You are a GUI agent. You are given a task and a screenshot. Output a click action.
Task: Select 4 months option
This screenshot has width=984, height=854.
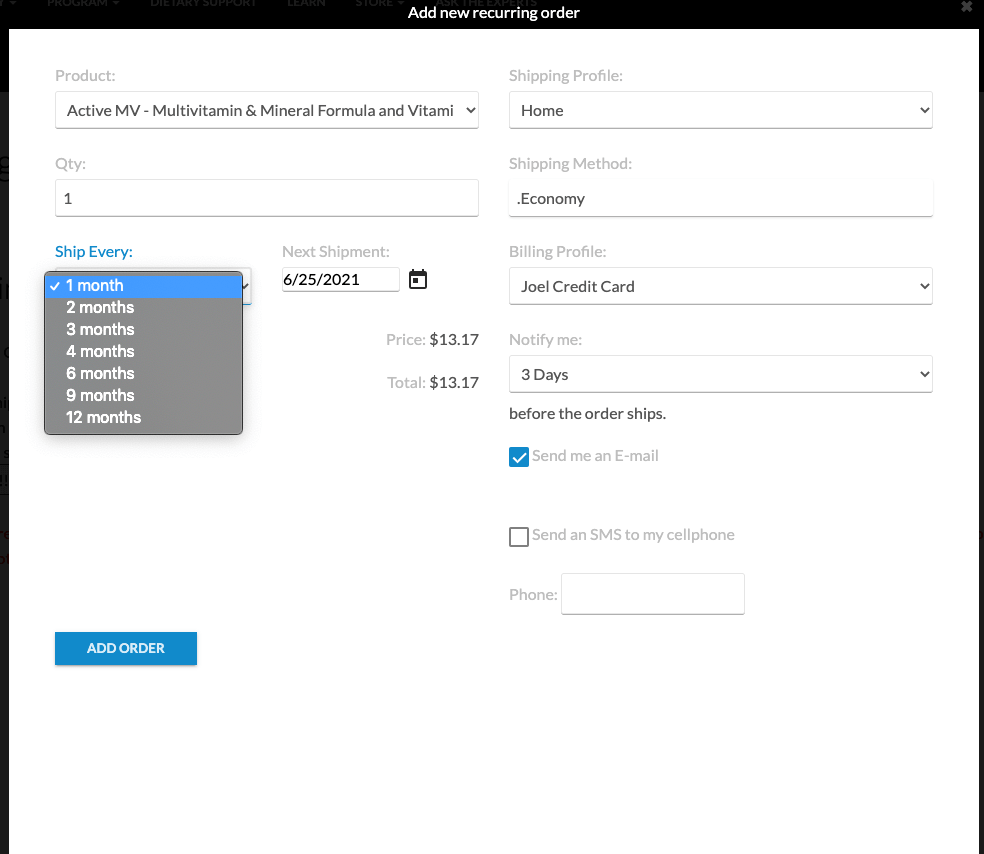tap(144, 352)
